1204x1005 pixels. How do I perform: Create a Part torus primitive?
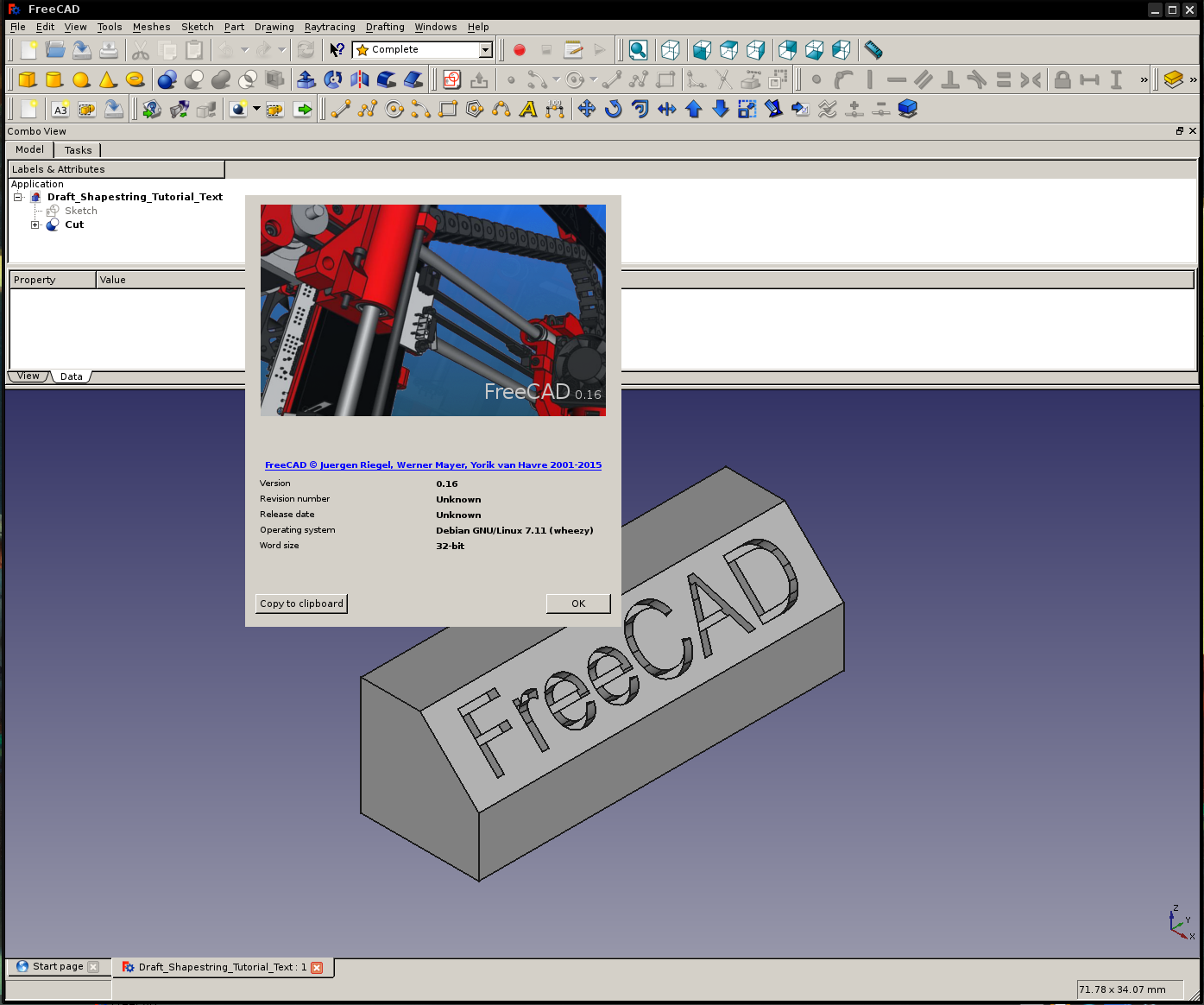135,80
